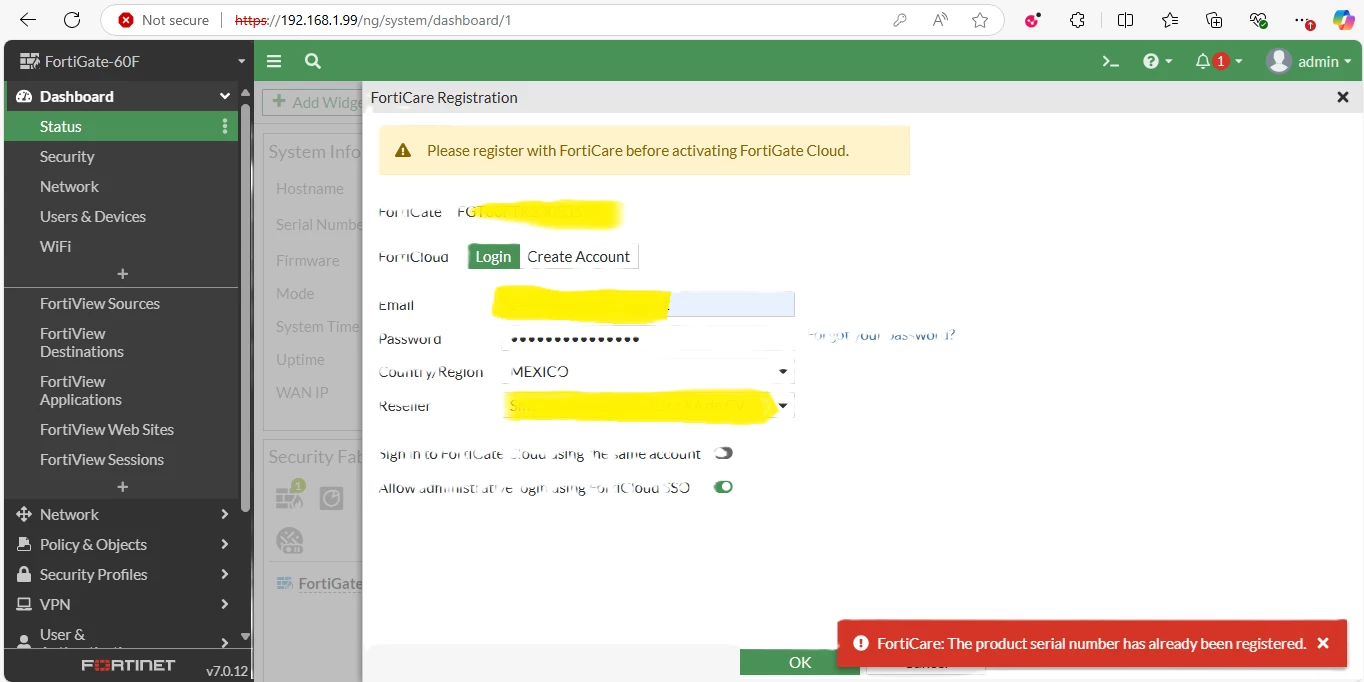This screenshot has width=1364, height=682.
Task: Click Forgot your password link
Action: 881,335
